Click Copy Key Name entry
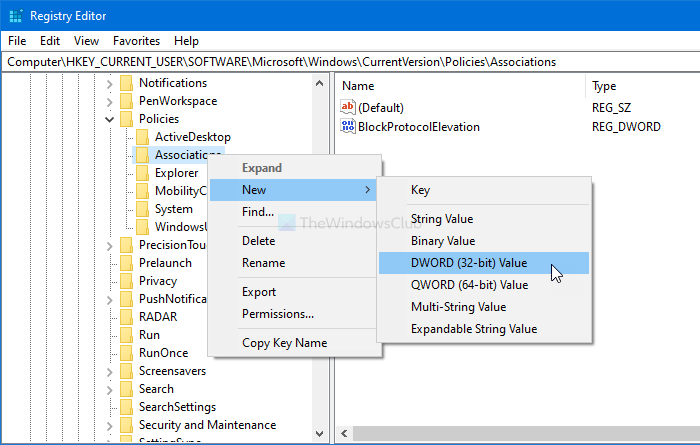700x445 pixels. pyautogui.click(x=284, y=343)
